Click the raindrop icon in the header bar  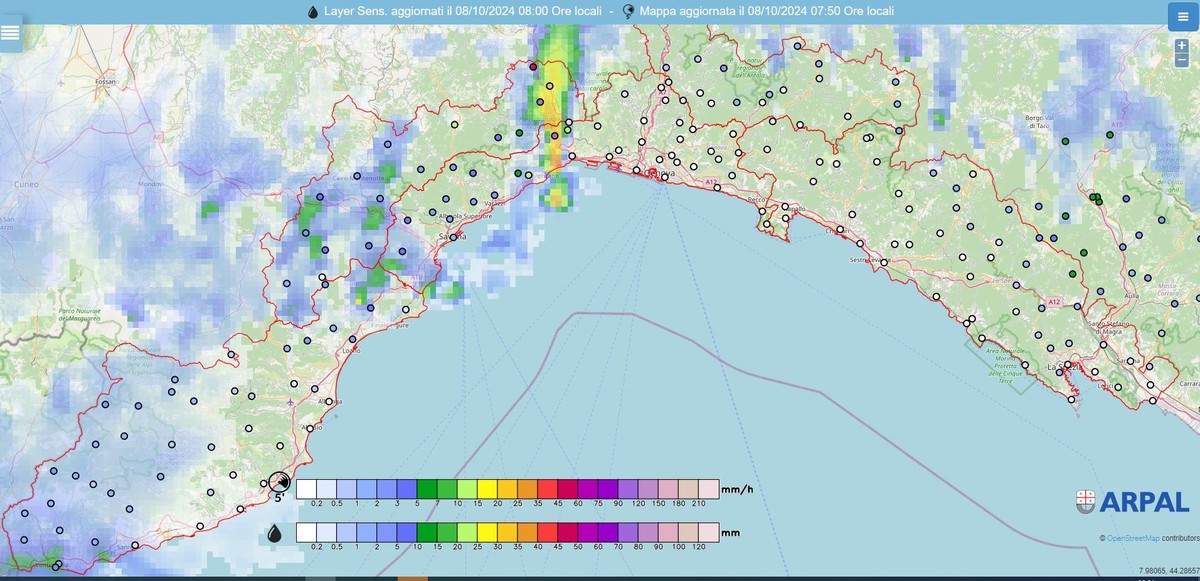pyautogui.click(x=313, y=11)
